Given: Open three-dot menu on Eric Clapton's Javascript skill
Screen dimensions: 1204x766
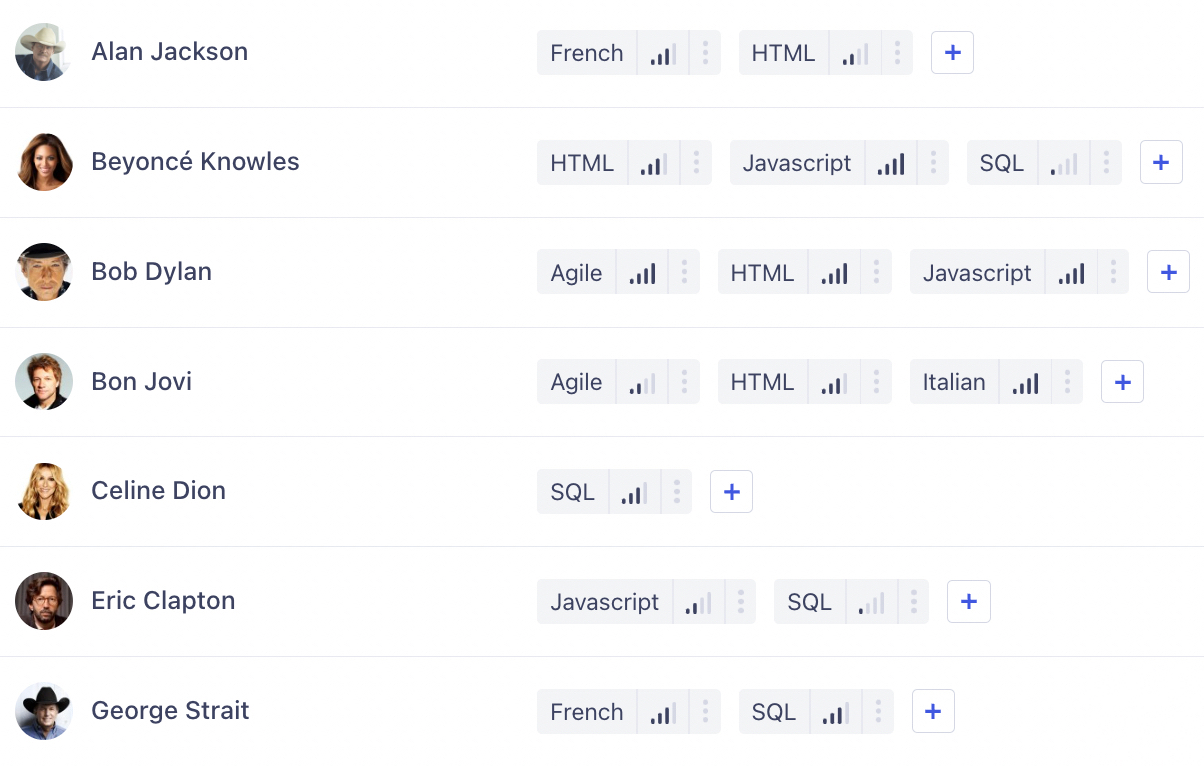Looking at the screenshot, I should click(741, 602).
